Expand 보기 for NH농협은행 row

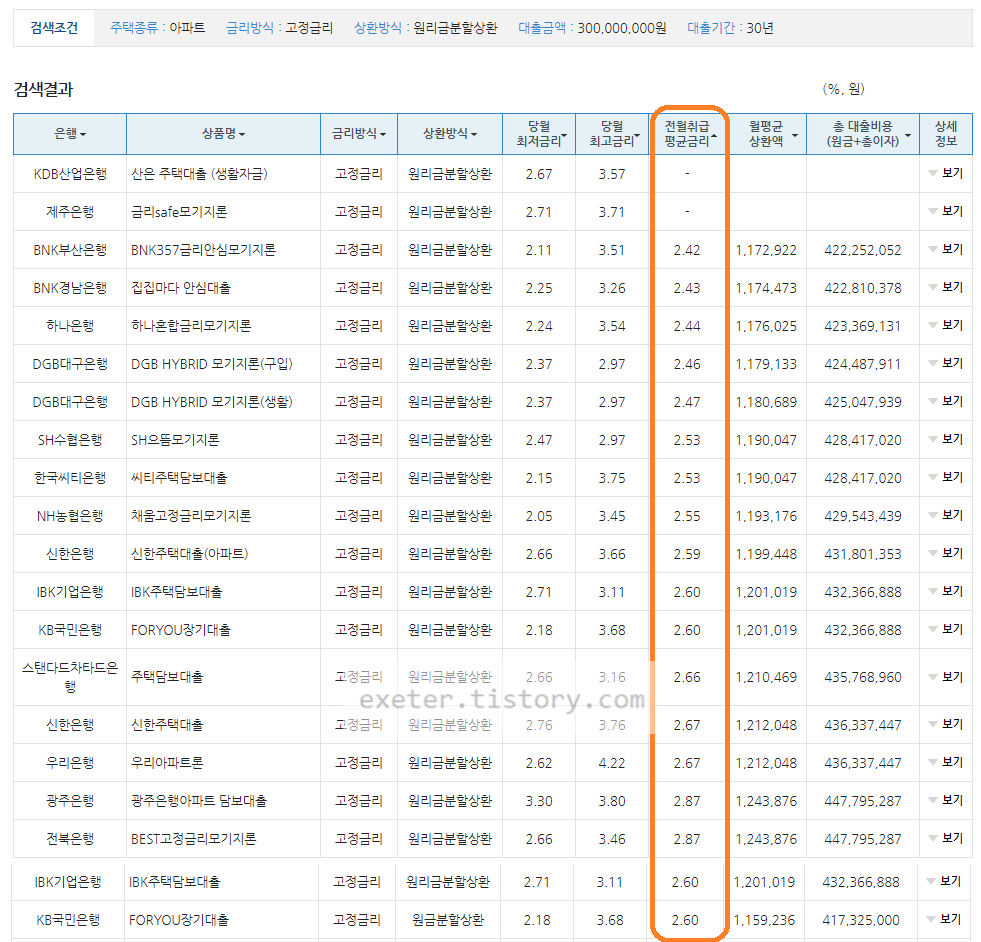946,515
